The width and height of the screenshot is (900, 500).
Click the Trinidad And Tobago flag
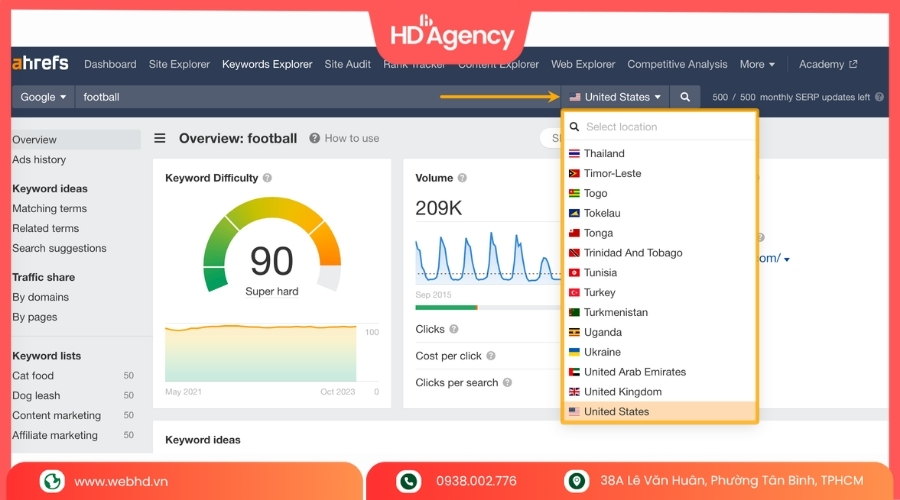(574, 253)
